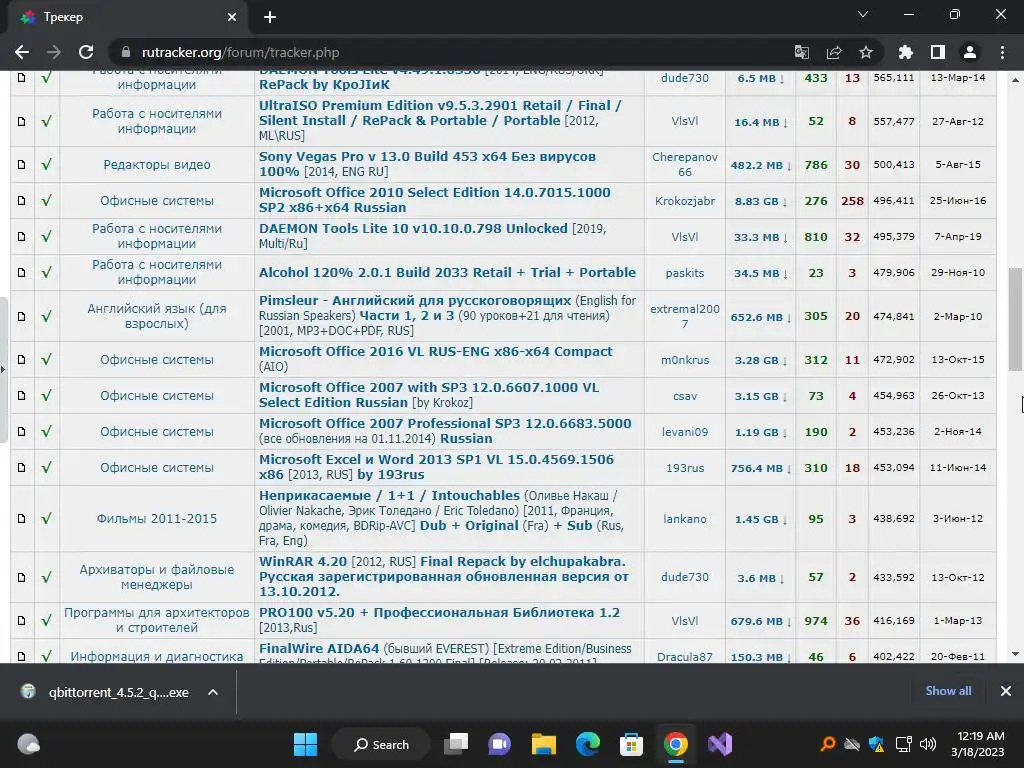Open Фильмы 2011-2015 category
Screen dimensions: 1024x768
point(157,519)
